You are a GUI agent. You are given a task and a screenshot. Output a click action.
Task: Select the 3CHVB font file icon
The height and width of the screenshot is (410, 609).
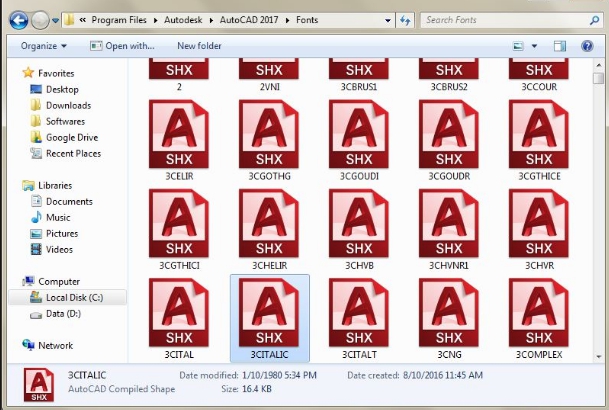(x=359, y=224)
